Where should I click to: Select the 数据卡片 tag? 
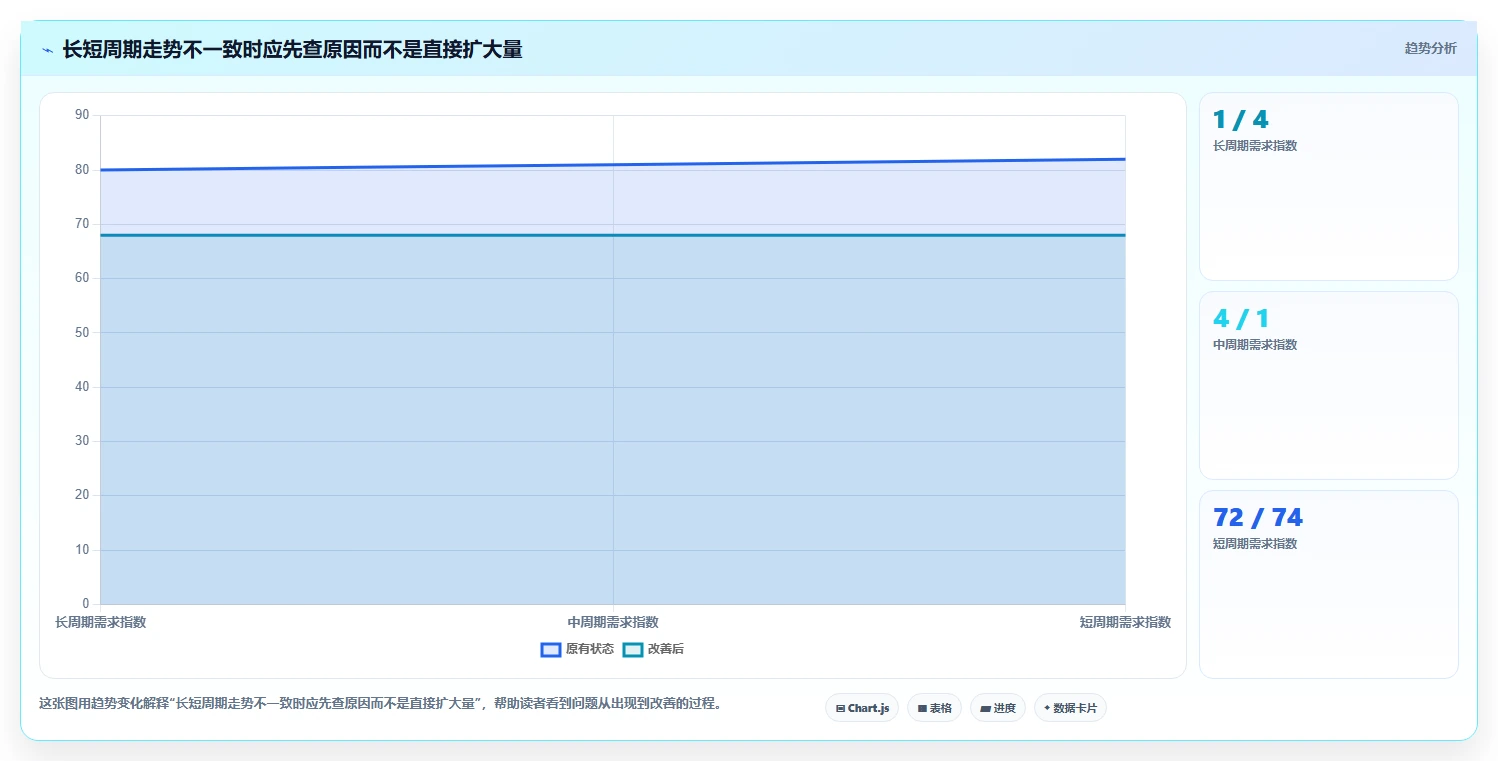[1070, 708]
